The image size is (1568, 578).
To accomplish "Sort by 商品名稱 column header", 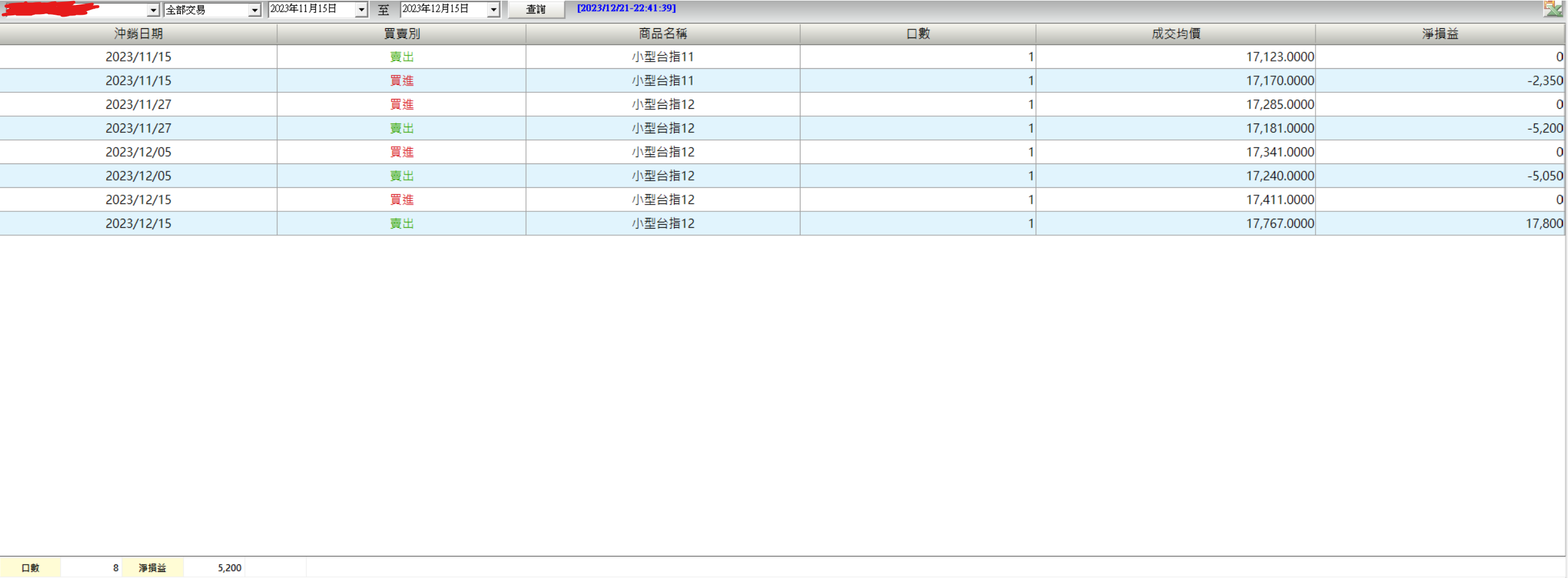I will coord(663,34).
